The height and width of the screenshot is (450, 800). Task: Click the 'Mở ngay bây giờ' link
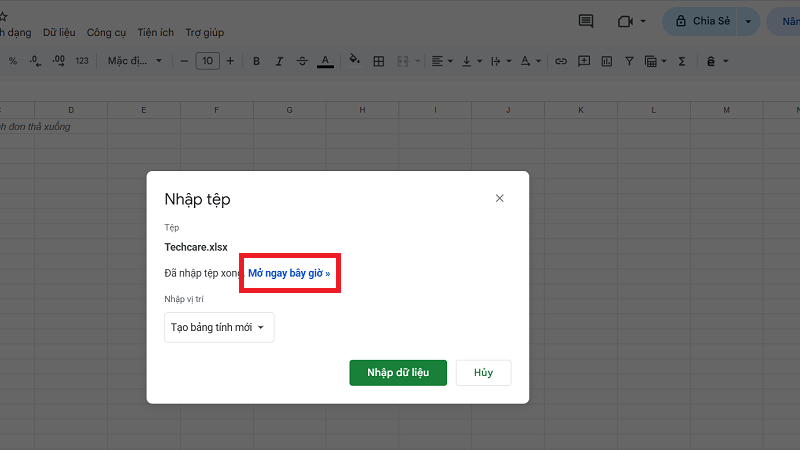289,273
